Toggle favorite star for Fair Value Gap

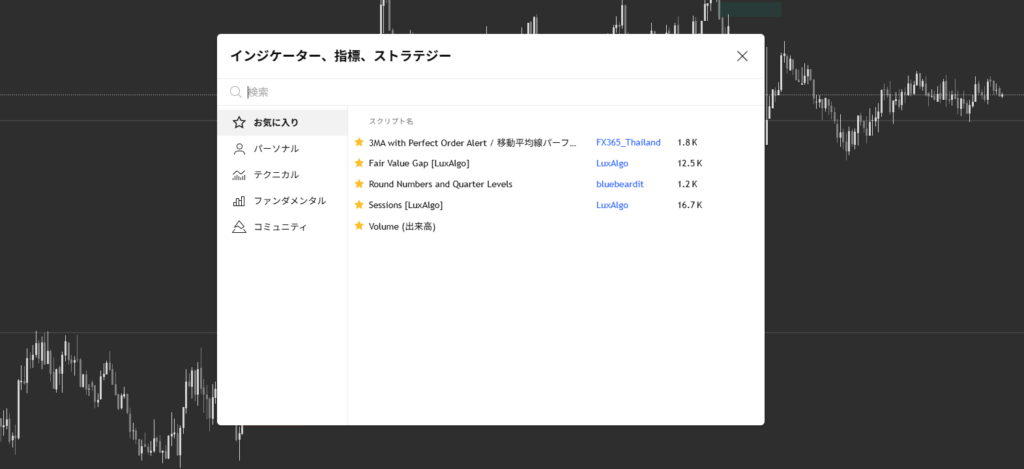(x=359, y=163)
